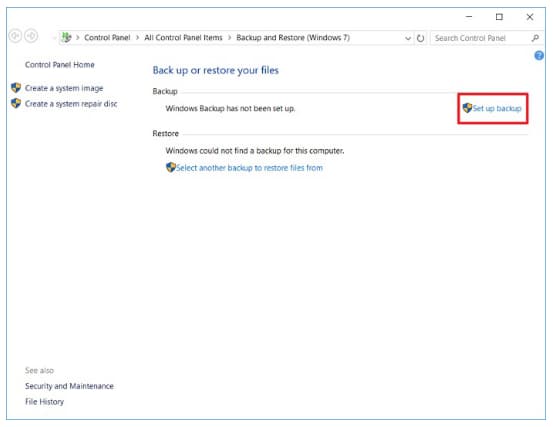Click 'Windows Backup has not been set up.' text
553x427 pixels.
click(230, 108)
